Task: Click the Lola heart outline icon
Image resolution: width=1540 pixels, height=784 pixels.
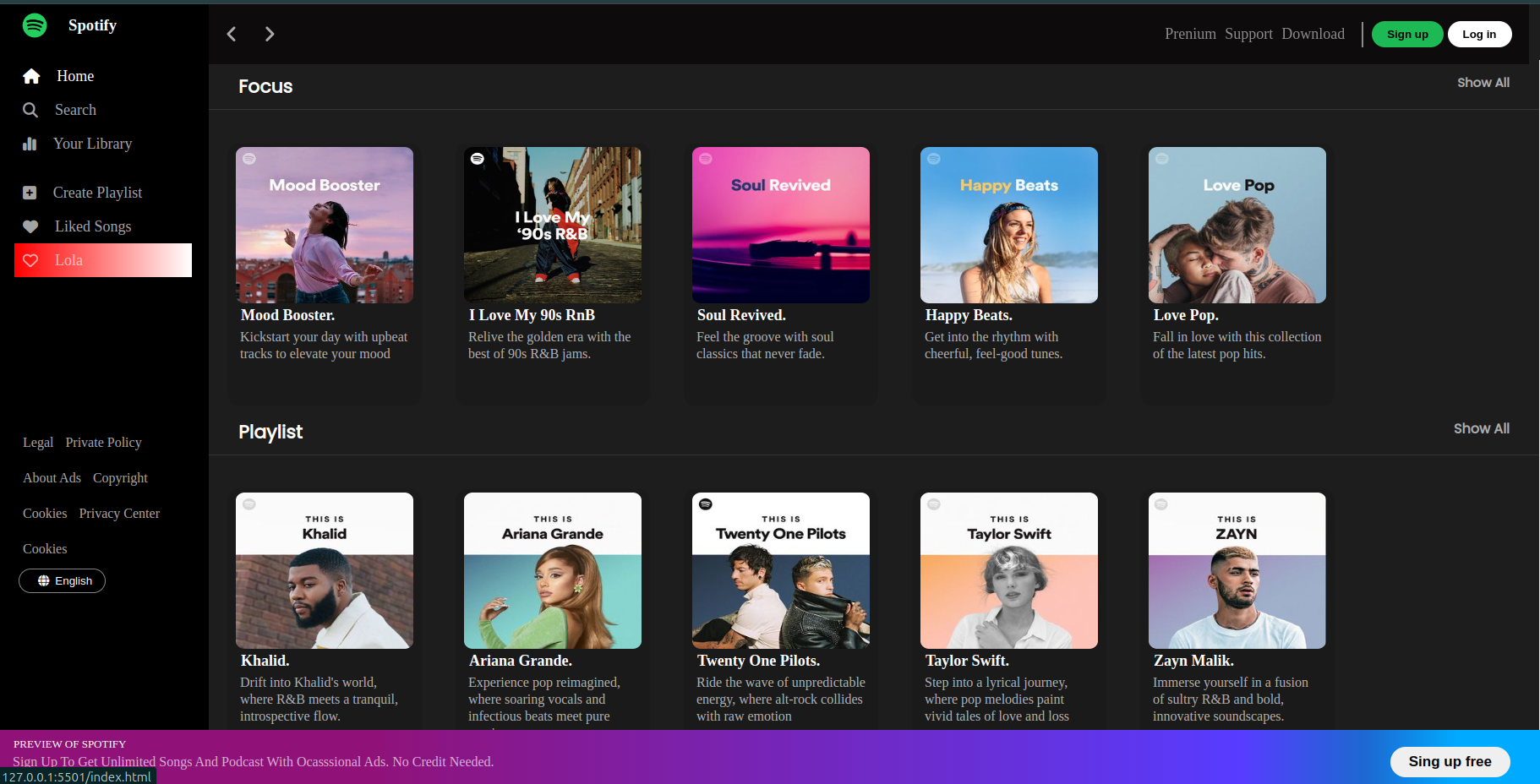Action: (x=30, y=260)
